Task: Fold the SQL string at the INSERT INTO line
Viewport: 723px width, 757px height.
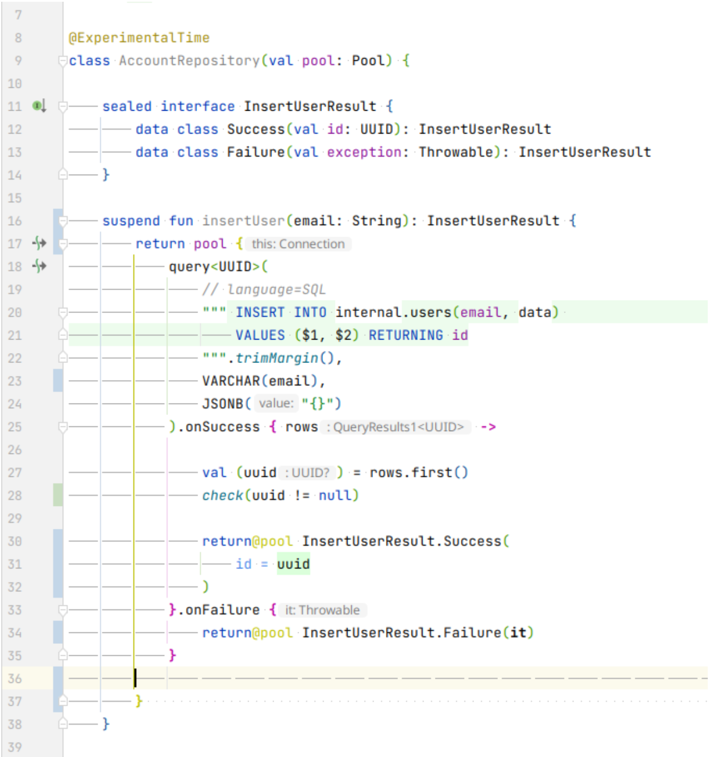Action: point(63,312)
